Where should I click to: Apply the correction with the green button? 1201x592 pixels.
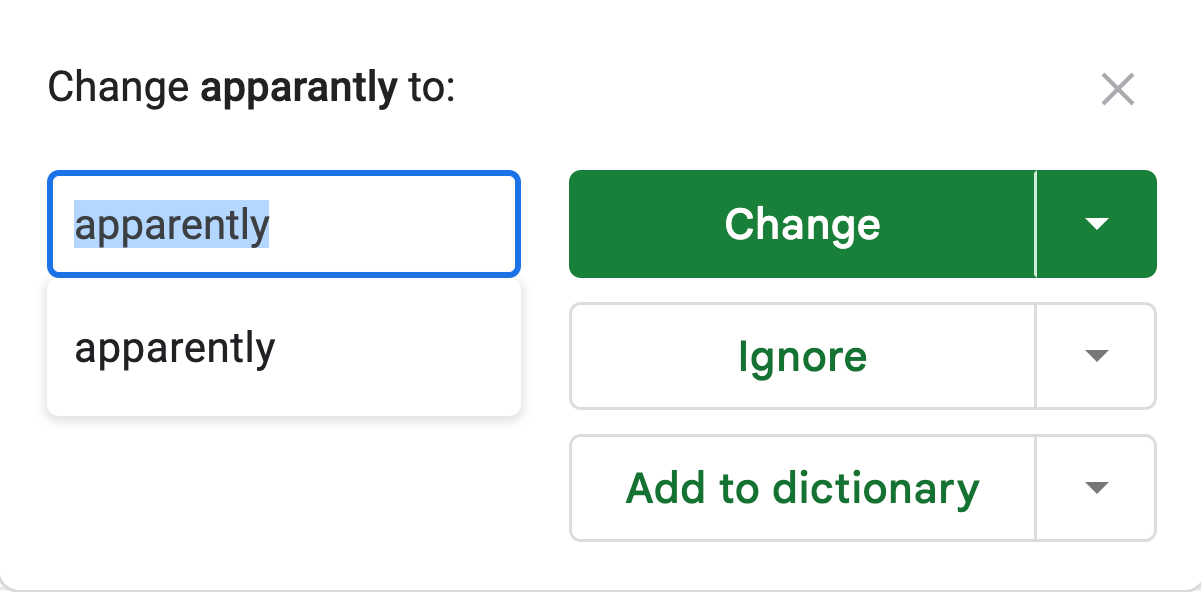(x=802, y=224)
